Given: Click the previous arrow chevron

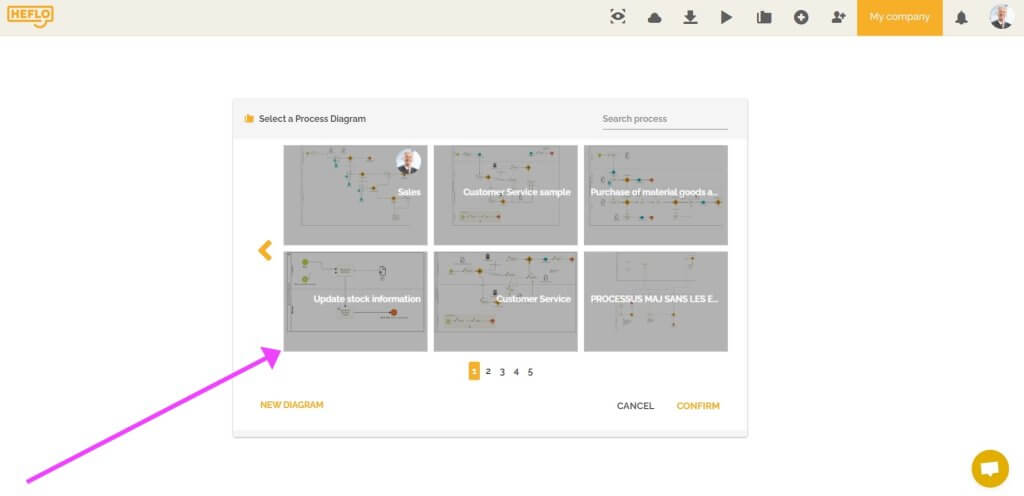Looking at the screenshot, I should point(265,250).
